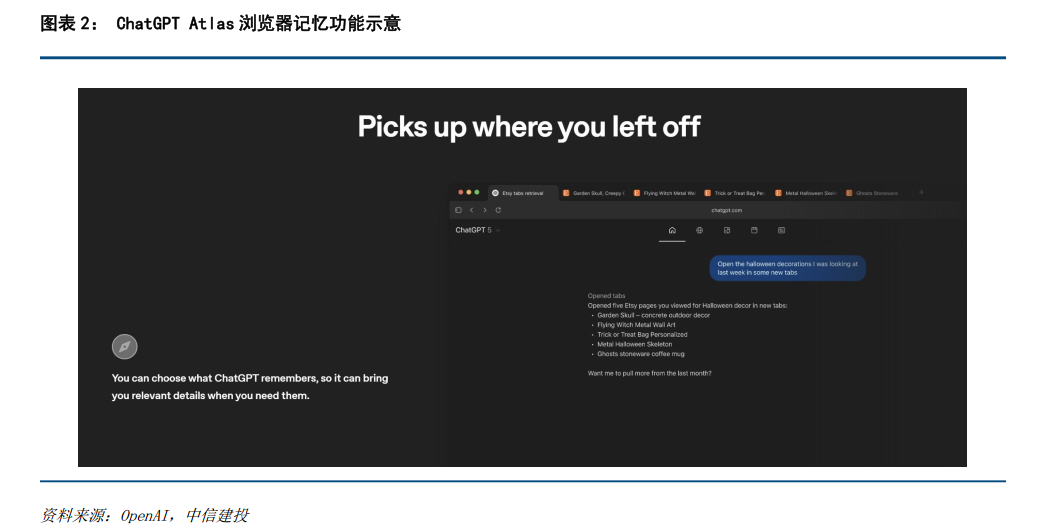Click the source line "资料来源：OpenAI，中信建投"
The width and height of the screenshot is (1039, 532).
tap(144, 515)
